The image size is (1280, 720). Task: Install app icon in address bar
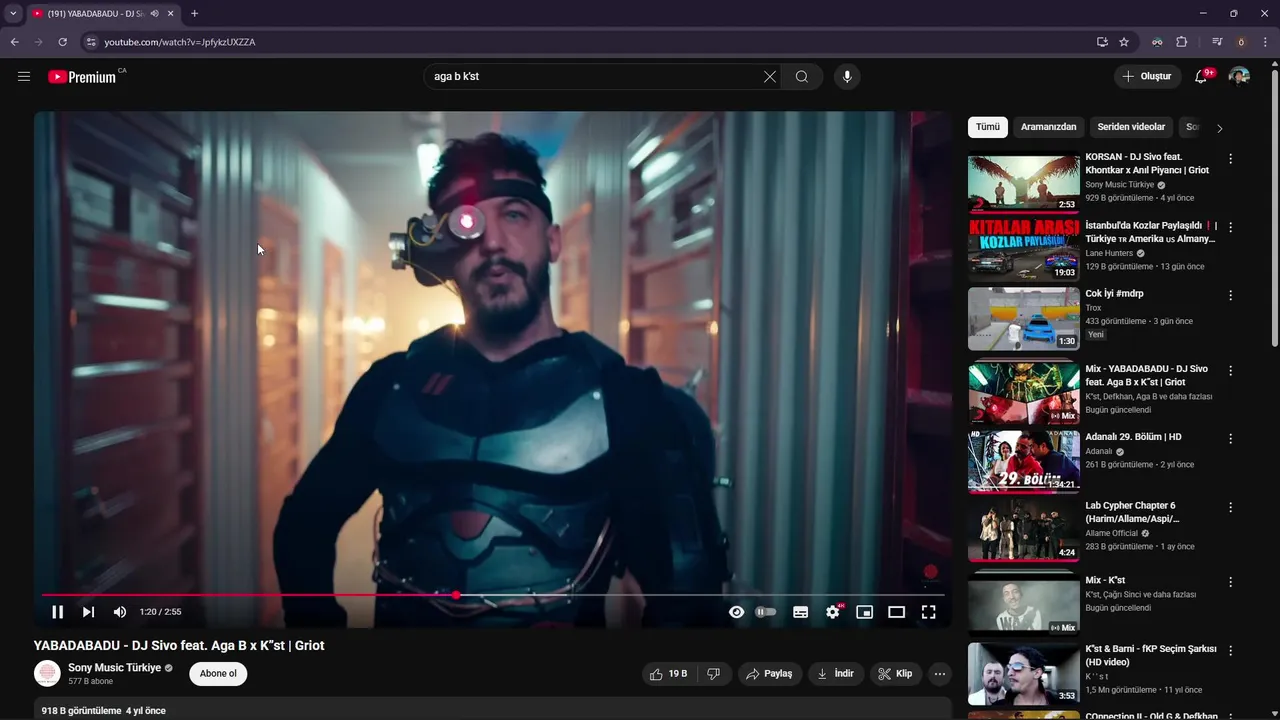pyautogui.click(x=1102, y=42)
